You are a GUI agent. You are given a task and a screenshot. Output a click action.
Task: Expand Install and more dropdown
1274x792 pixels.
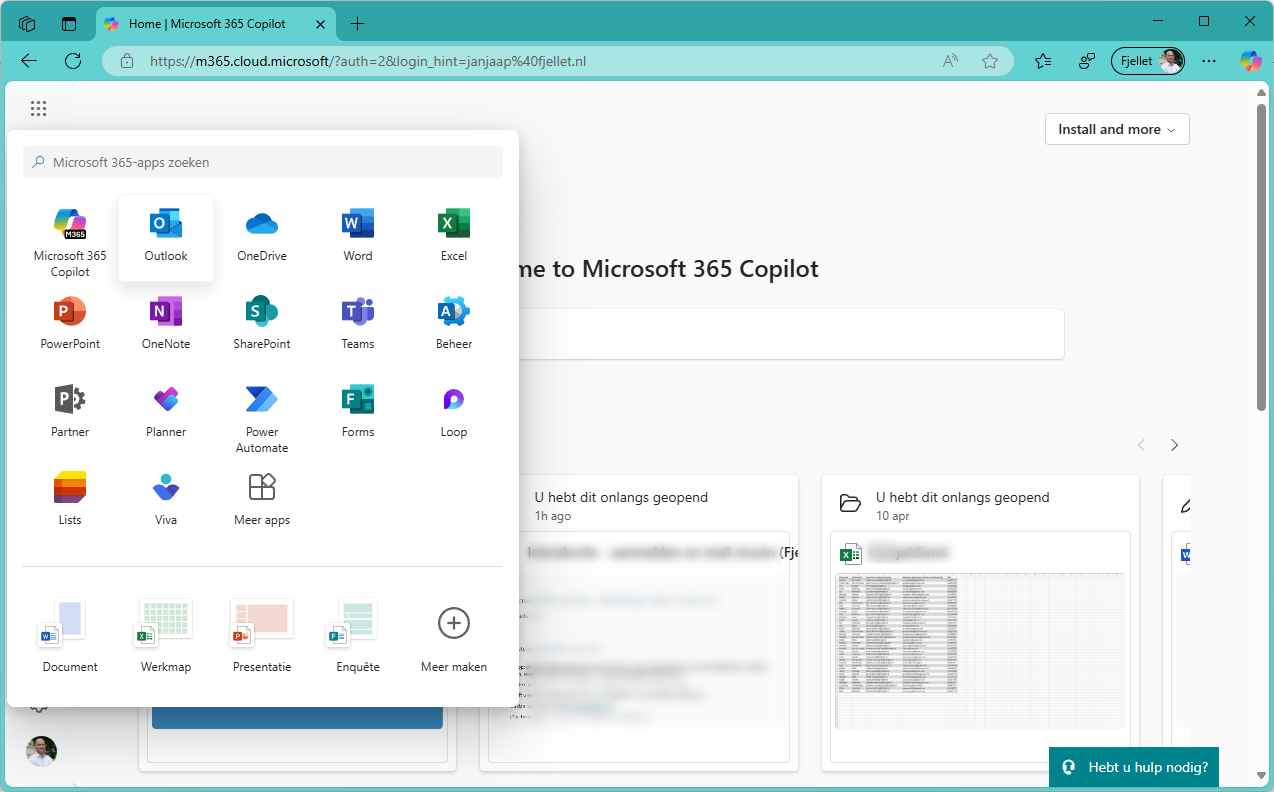pyautogui.click(x=1117, y=129)
